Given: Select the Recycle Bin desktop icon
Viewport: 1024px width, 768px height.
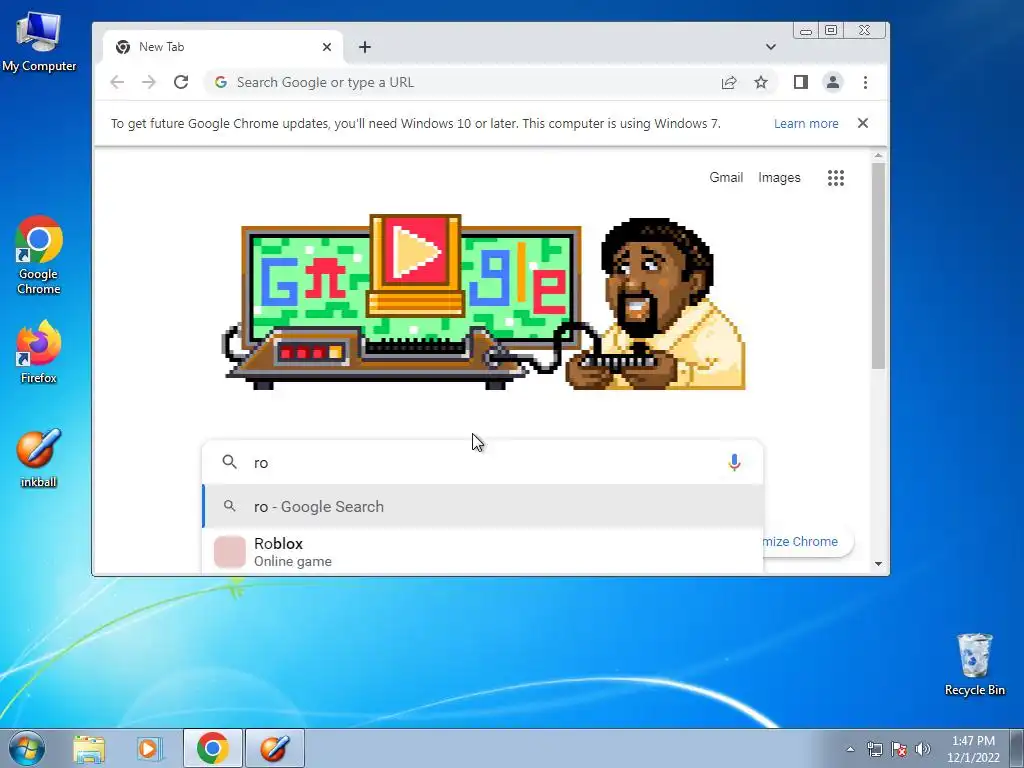Looking at the screenshot, I should (974, 664).
